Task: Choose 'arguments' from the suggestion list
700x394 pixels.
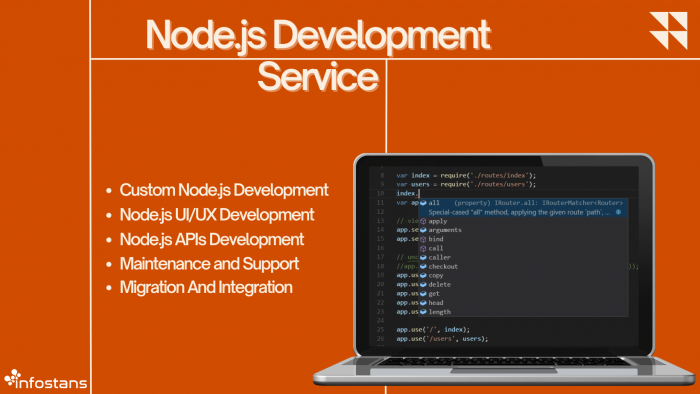Action: click(523, 230)
